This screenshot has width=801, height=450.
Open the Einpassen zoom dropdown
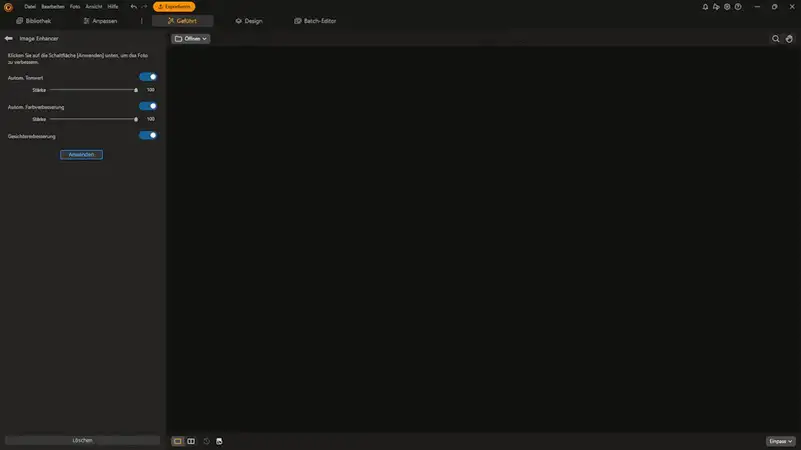tap(780, 441)
